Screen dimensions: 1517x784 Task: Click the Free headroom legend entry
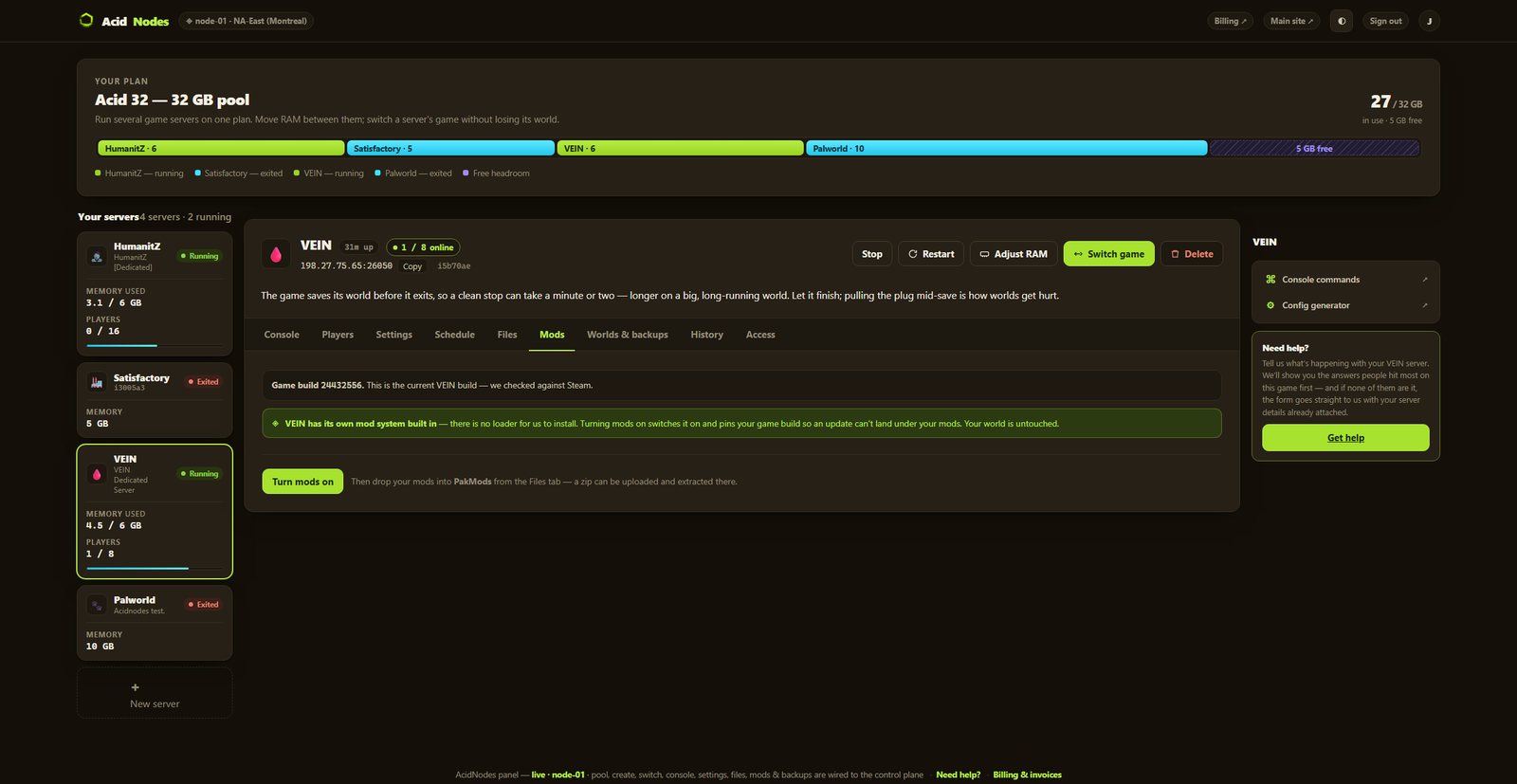tap(496, 173)
